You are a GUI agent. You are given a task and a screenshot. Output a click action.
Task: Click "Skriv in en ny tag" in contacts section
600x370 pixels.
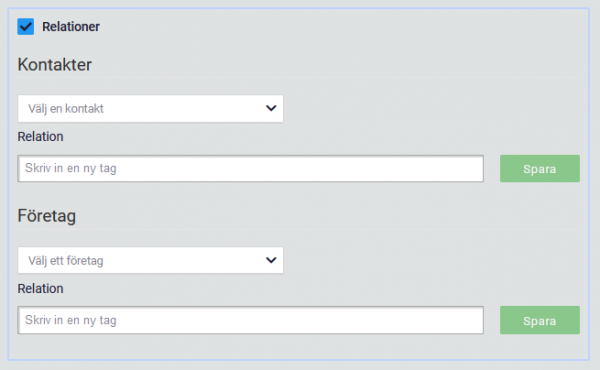[x=71, y=168]
